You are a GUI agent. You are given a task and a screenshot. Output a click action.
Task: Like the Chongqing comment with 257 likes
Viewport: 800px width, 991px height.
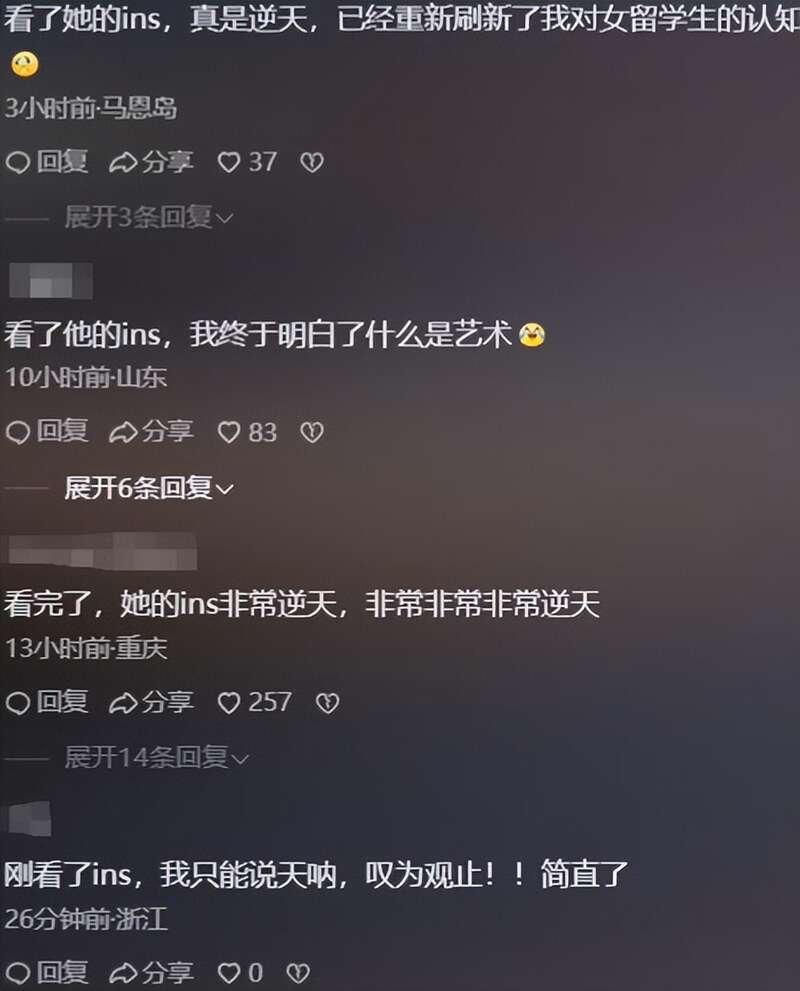pyautogui.click(x=254, y=703)
